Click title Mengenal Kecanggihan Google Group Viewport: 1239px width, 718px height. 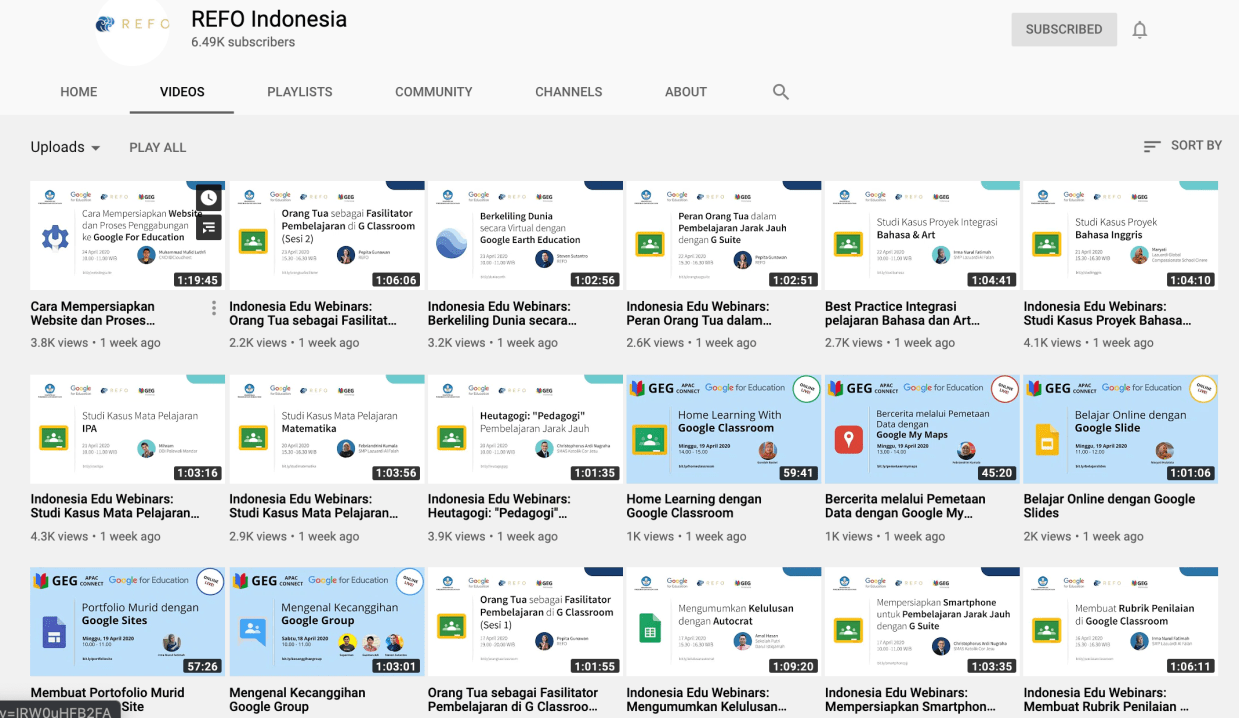click(x=297, y=699)
